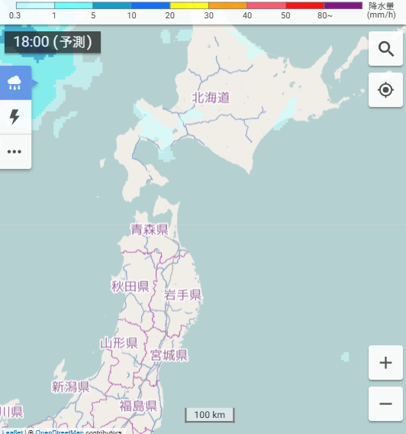This screenshot has width=406, height=434.
Task: Zoom out with the minus button
Action: [x=386, y=404]
